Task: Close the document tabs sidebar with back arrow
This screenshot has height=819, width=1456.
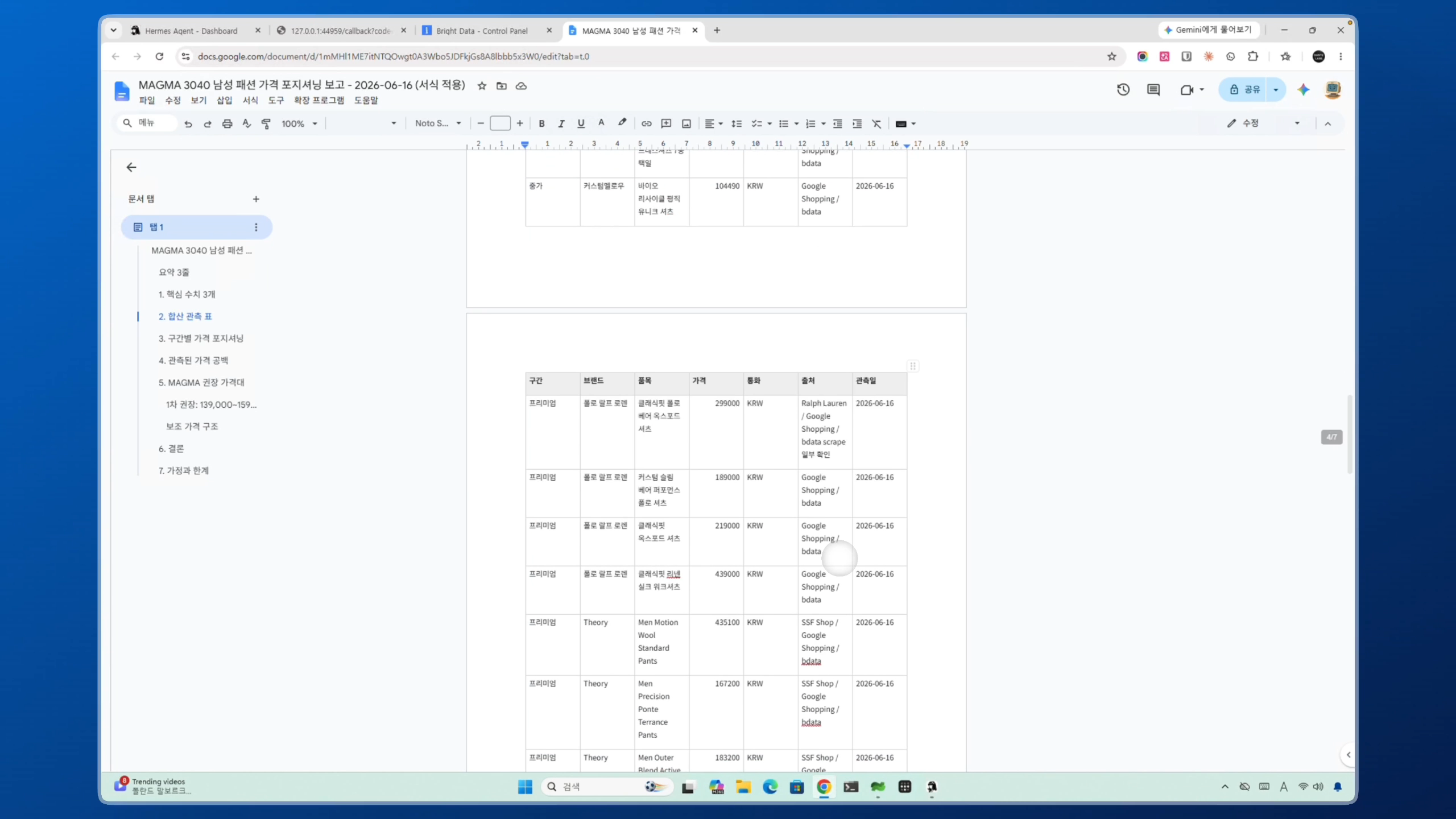Action: pos(131,167)
